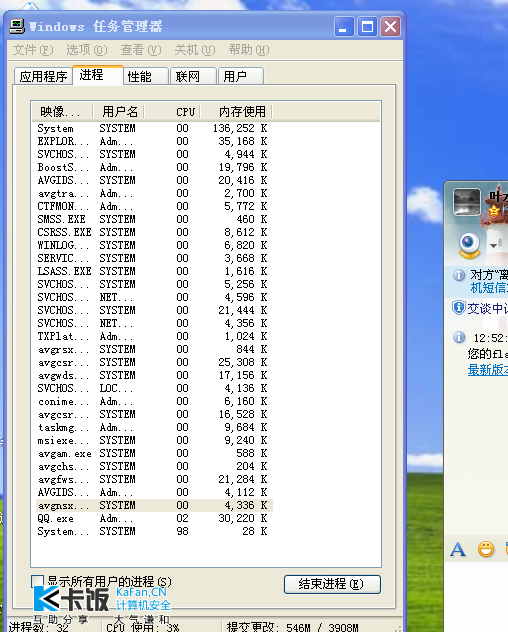The image size is (508, 632).
Task: Select the TXPlat... process row
Action: click(154, 336)
